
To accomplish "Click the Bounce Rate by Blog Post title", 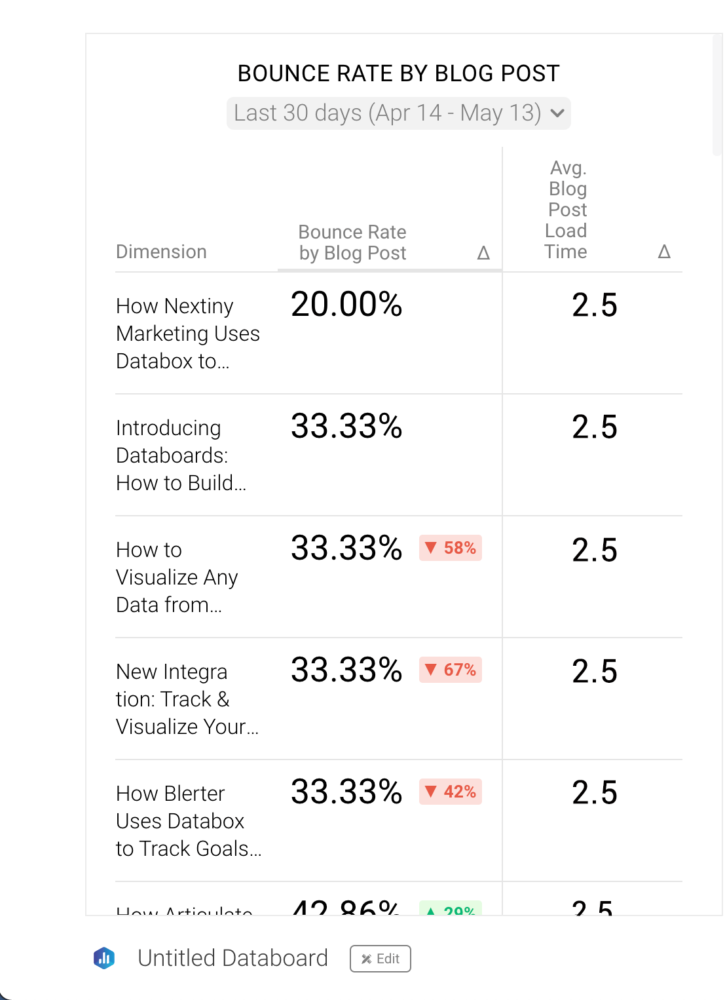I will [398, 73].
